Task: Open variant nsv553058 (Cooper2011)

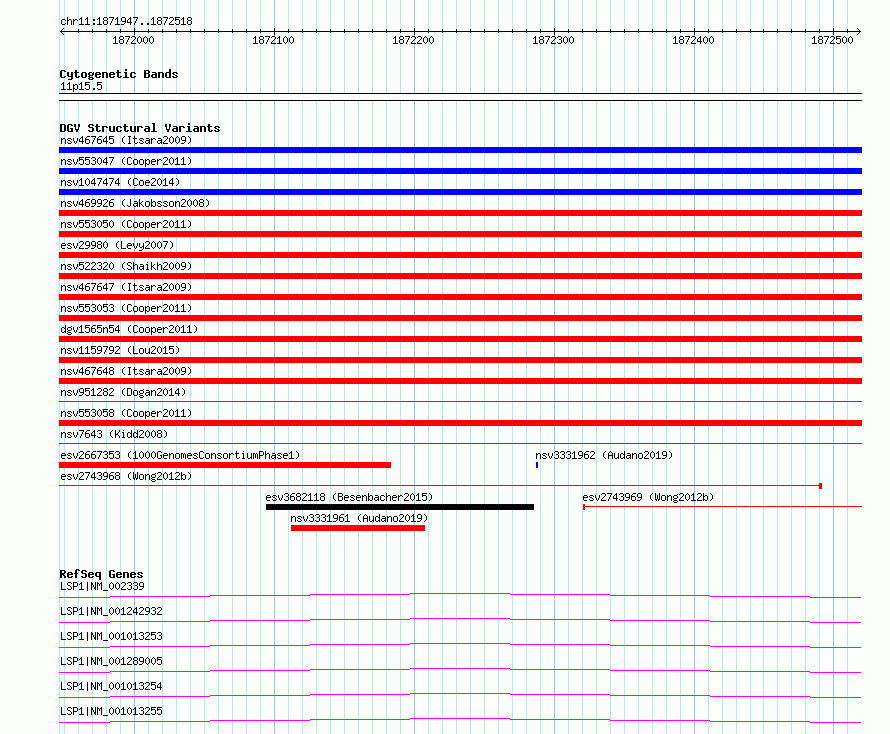Action: [126, 413]
